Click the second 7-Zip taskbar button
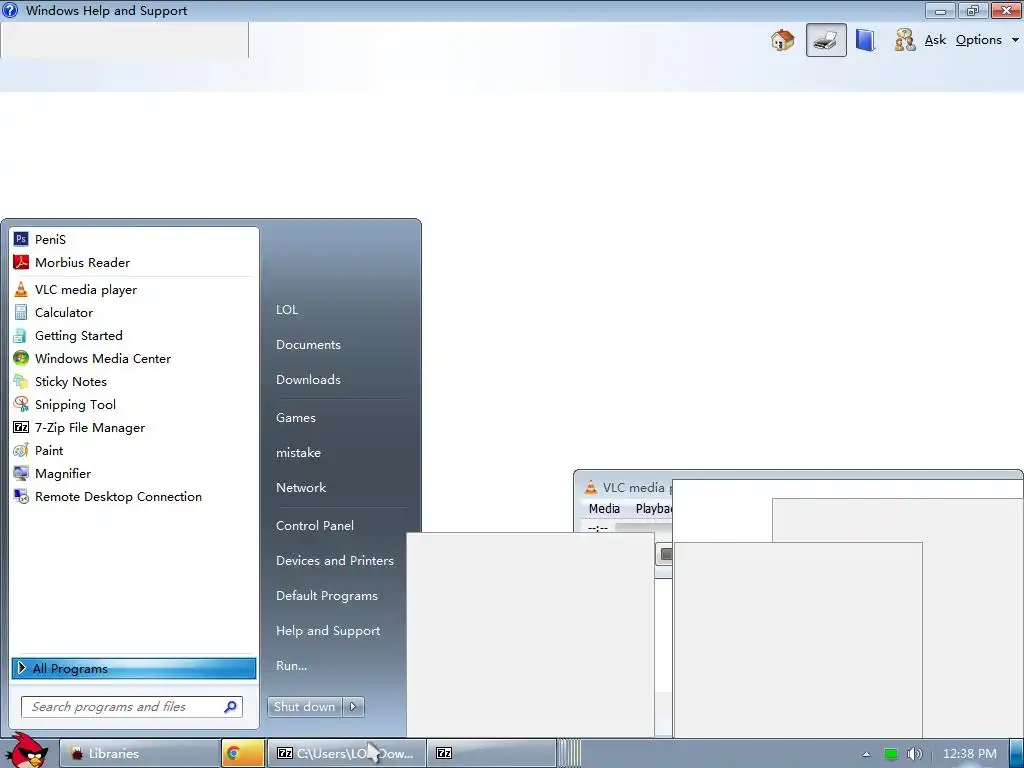1024x768 pixels. point(491,754)
